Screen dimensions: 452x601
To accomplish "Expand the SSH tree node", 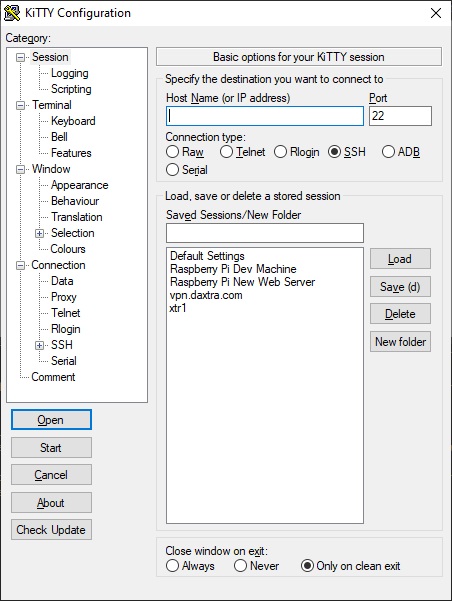I will click(39, 345).
